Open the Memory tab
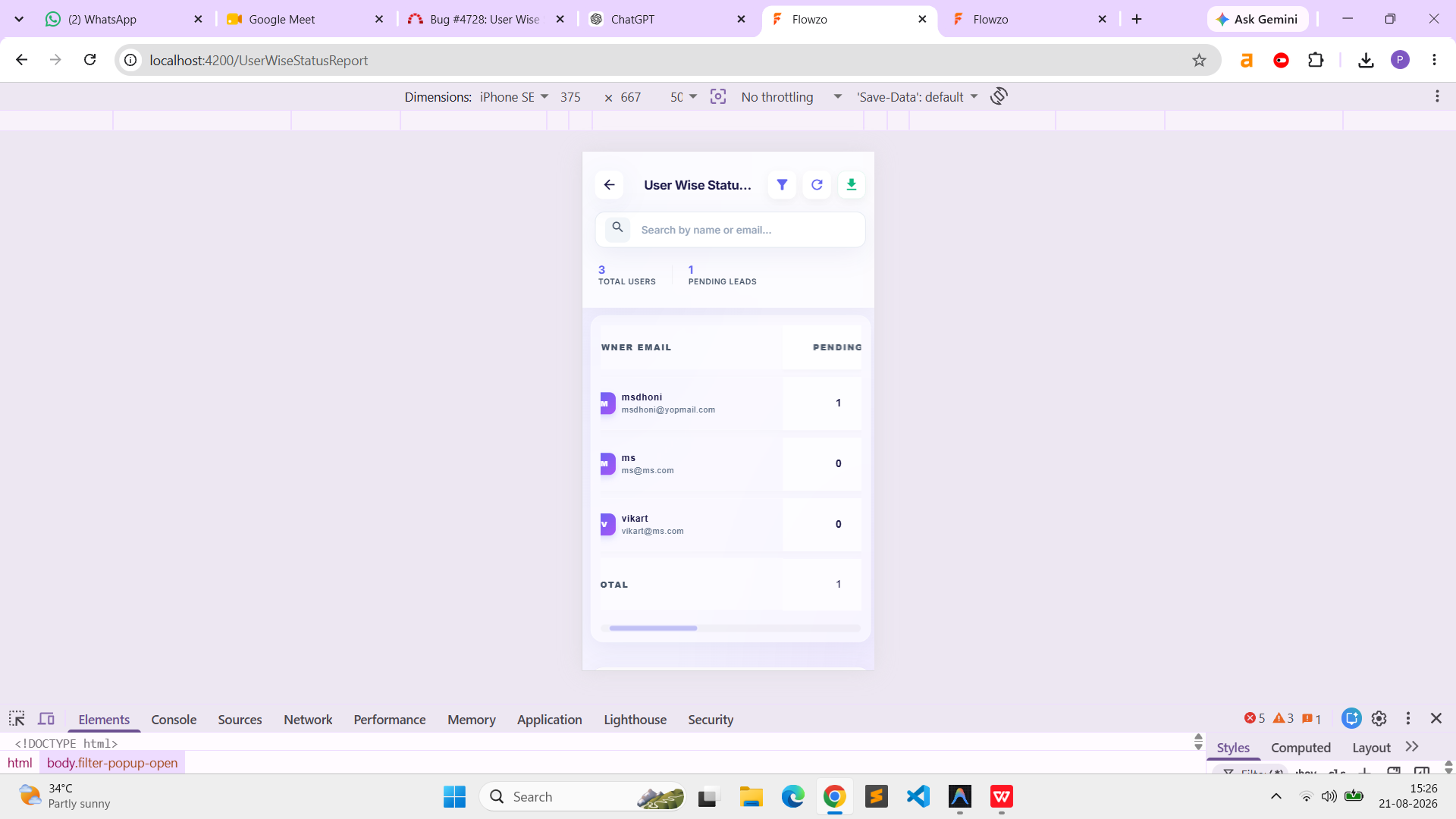The height and width of the screenshot is (819, 1456). coord(472,720)
